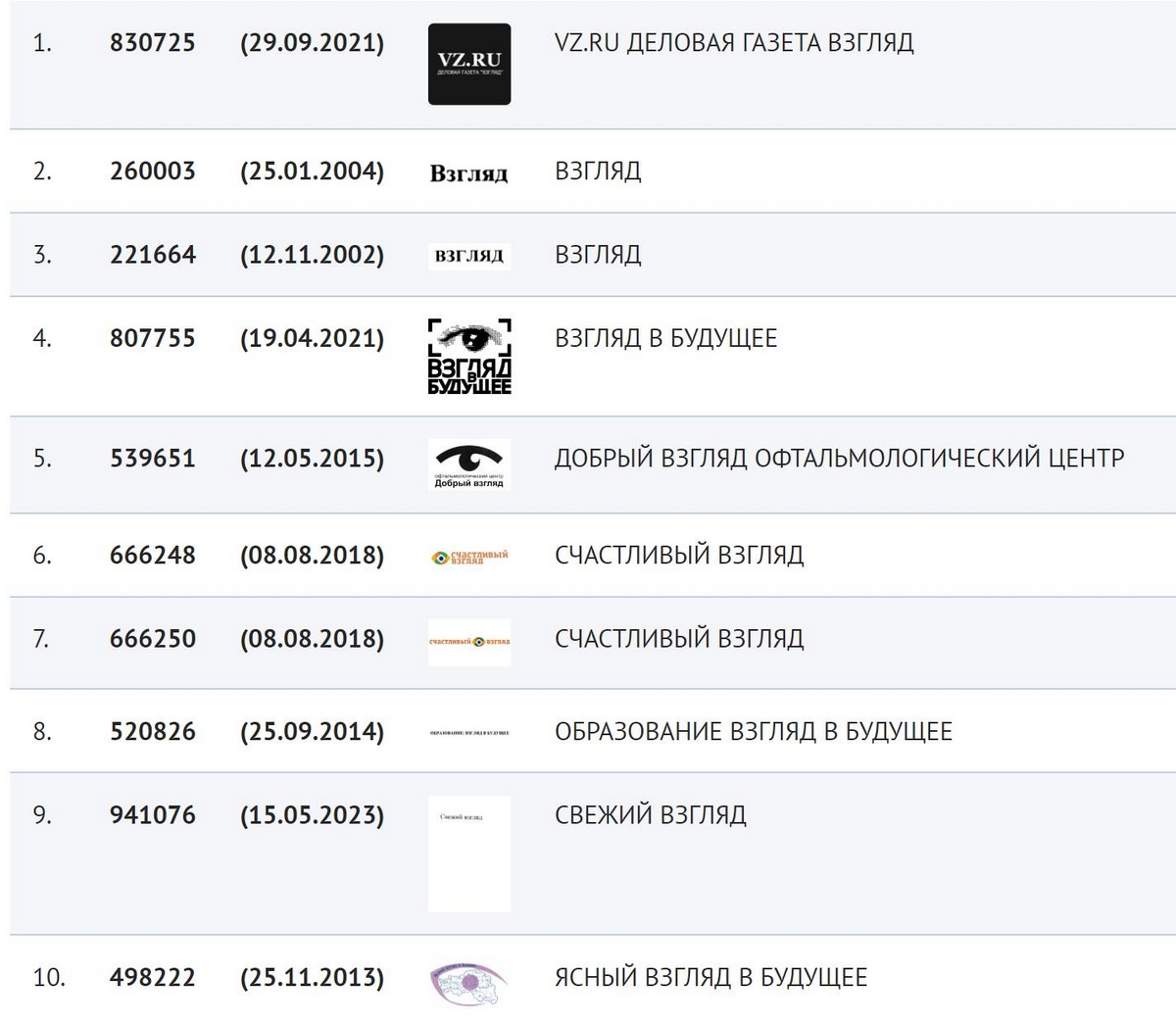Click the title VZ.RU ДЕЛОВАЯ ГАЗЕТА ВЗГЛЯД

(734, 43)
